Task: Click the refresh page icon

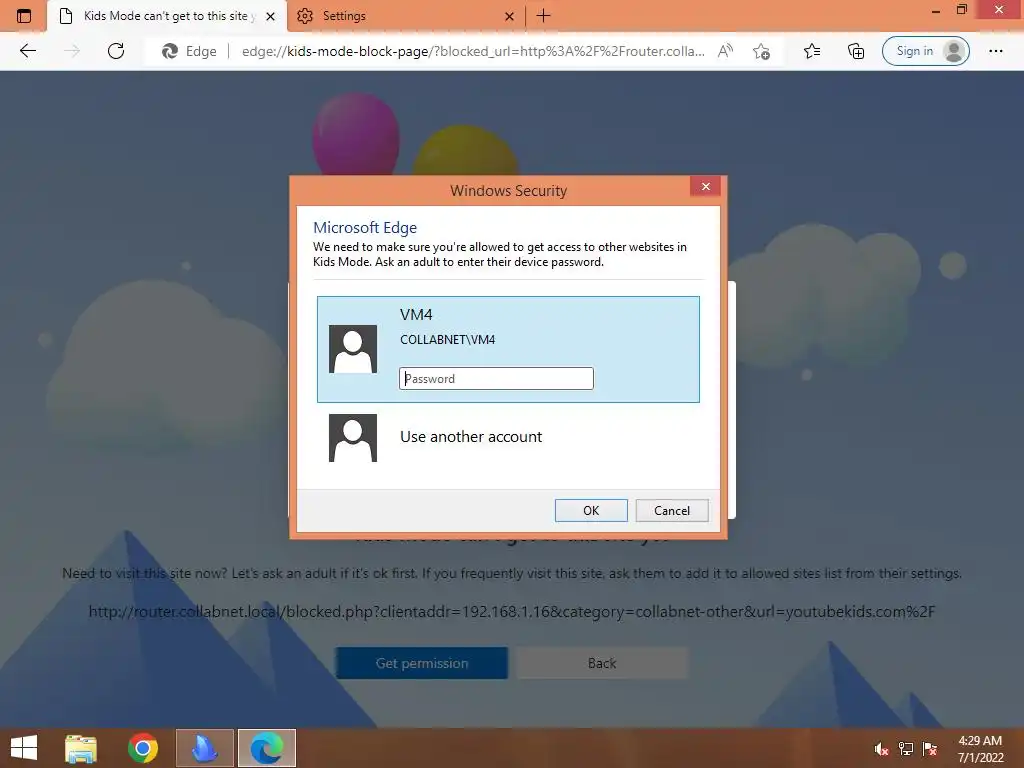Action: [x=116, y=51]
